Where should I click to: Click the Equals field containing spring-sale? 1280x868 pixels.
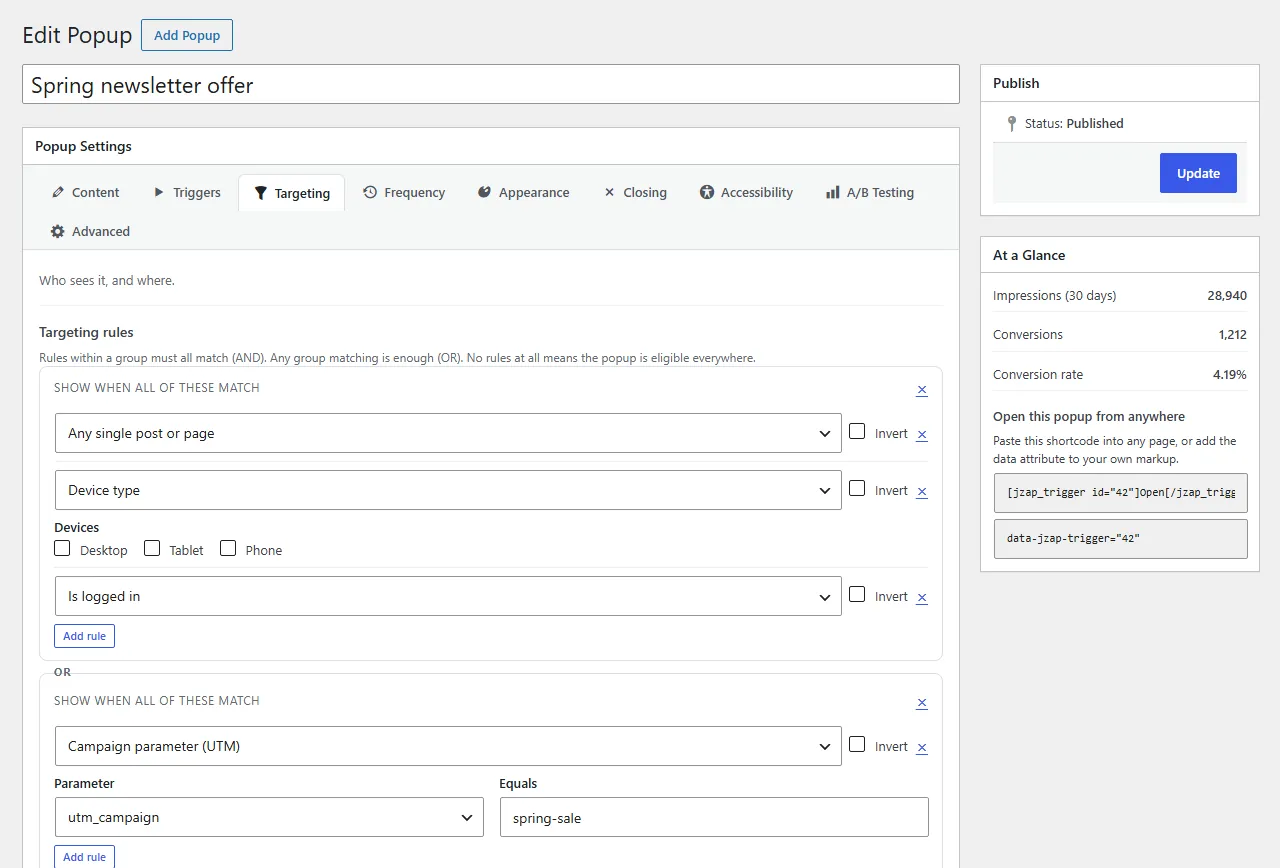click(x=714, y=817)
